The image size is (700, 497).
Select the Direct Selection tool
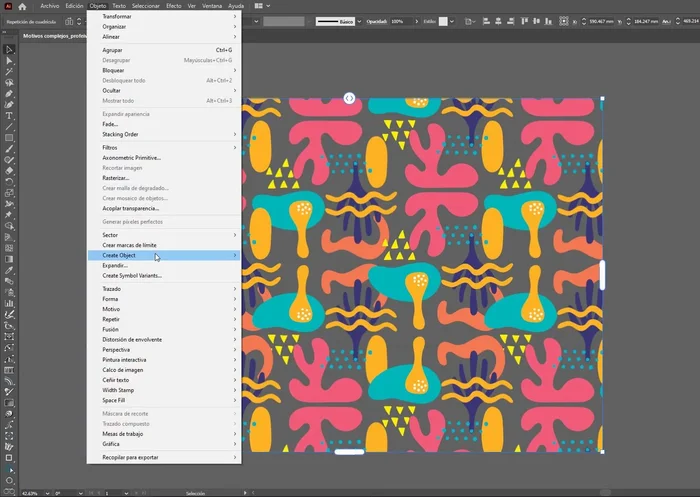[x=9, y=60]
